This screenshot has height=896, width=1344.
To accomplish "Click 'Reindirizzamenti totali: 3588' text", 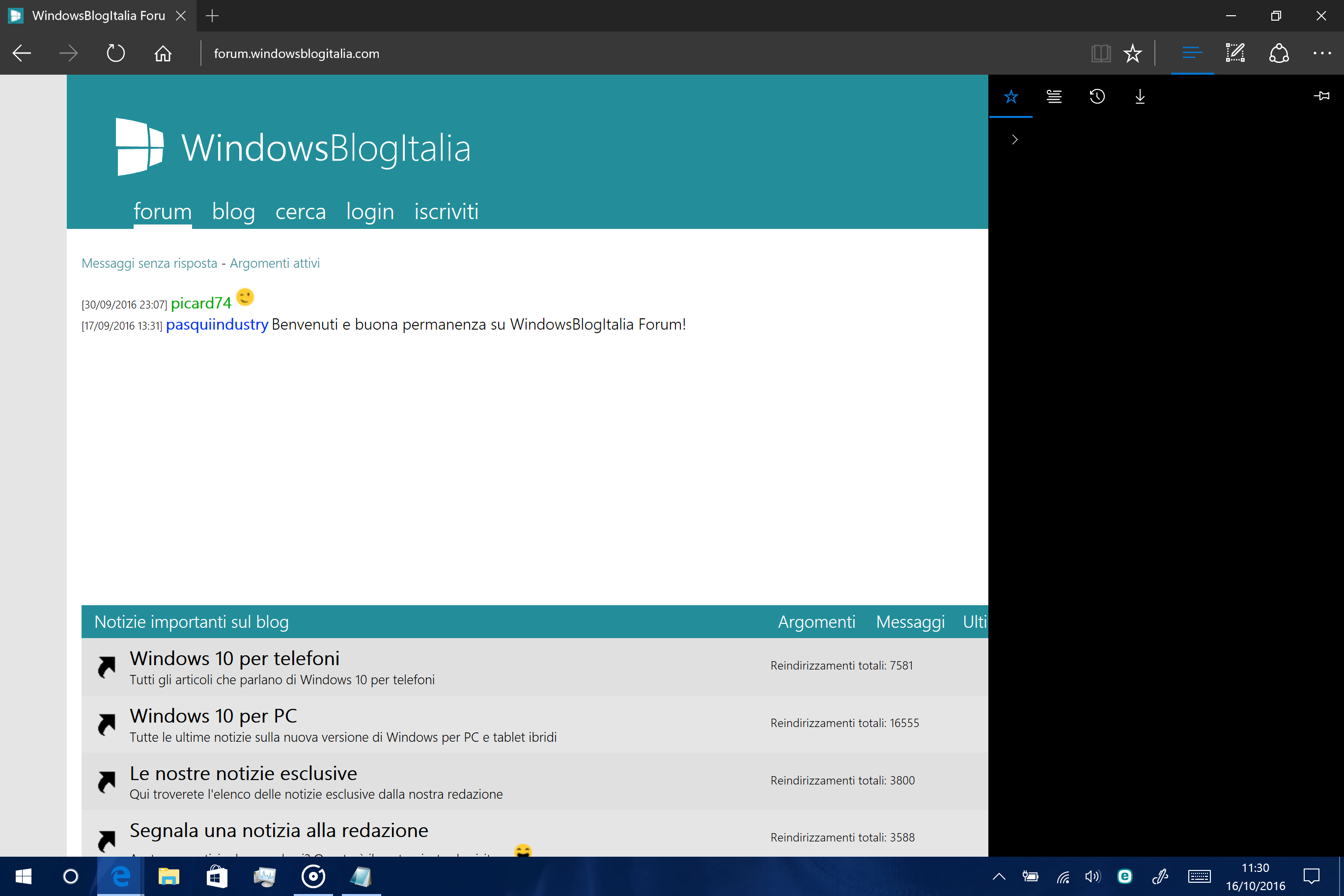I will click(x=842, y=838).
